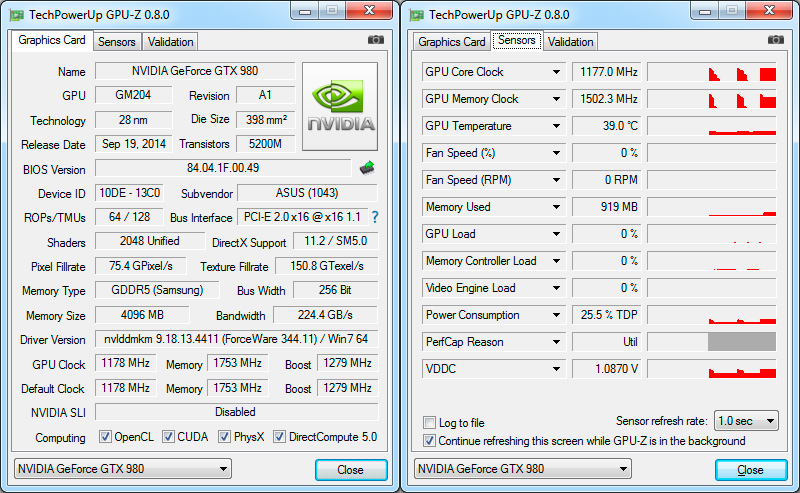800x493 pixels.
Task: Open the Fan Speed (RPM) sensor dropdown
Action: (x=556, y=180)
